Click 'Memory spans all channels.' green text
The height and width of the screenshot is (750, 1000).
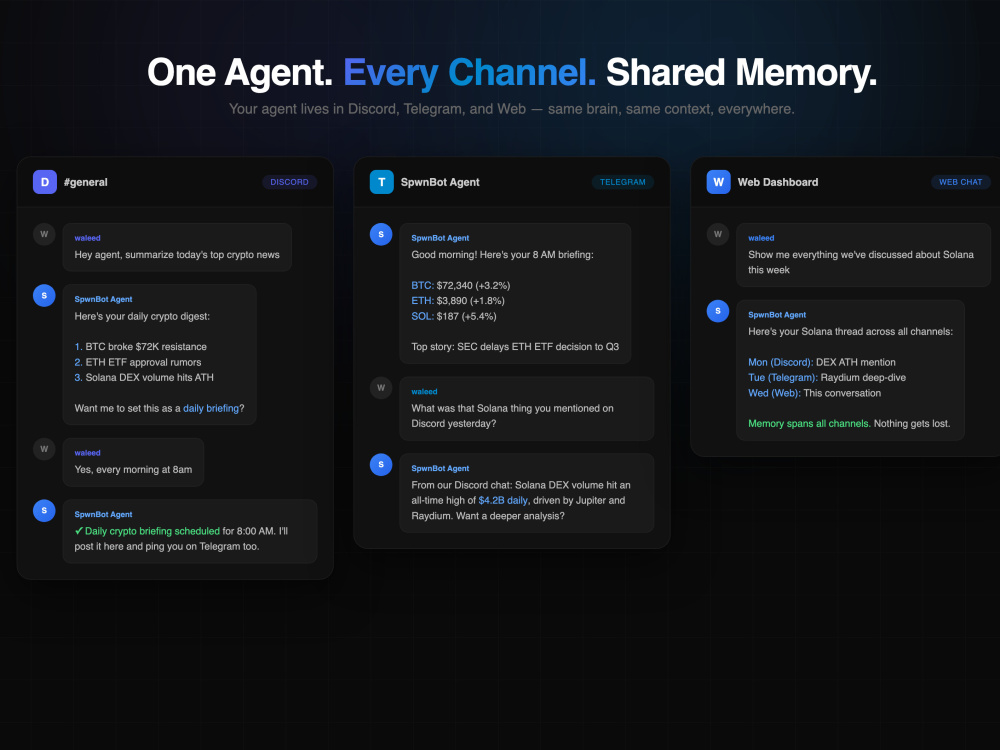(809, 423)
